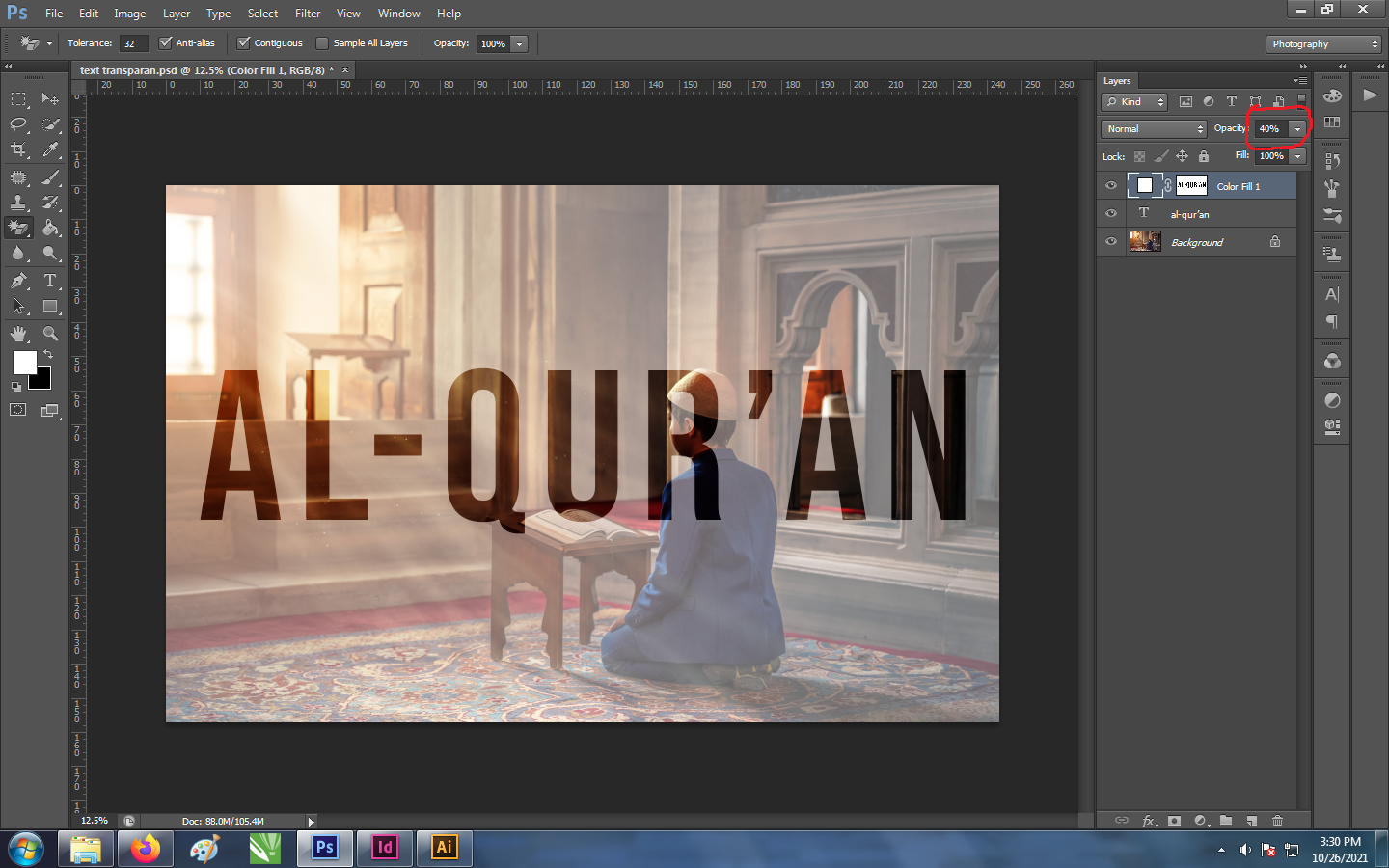
Task: Click the Tolerance input field
Action: click(133, 43)
